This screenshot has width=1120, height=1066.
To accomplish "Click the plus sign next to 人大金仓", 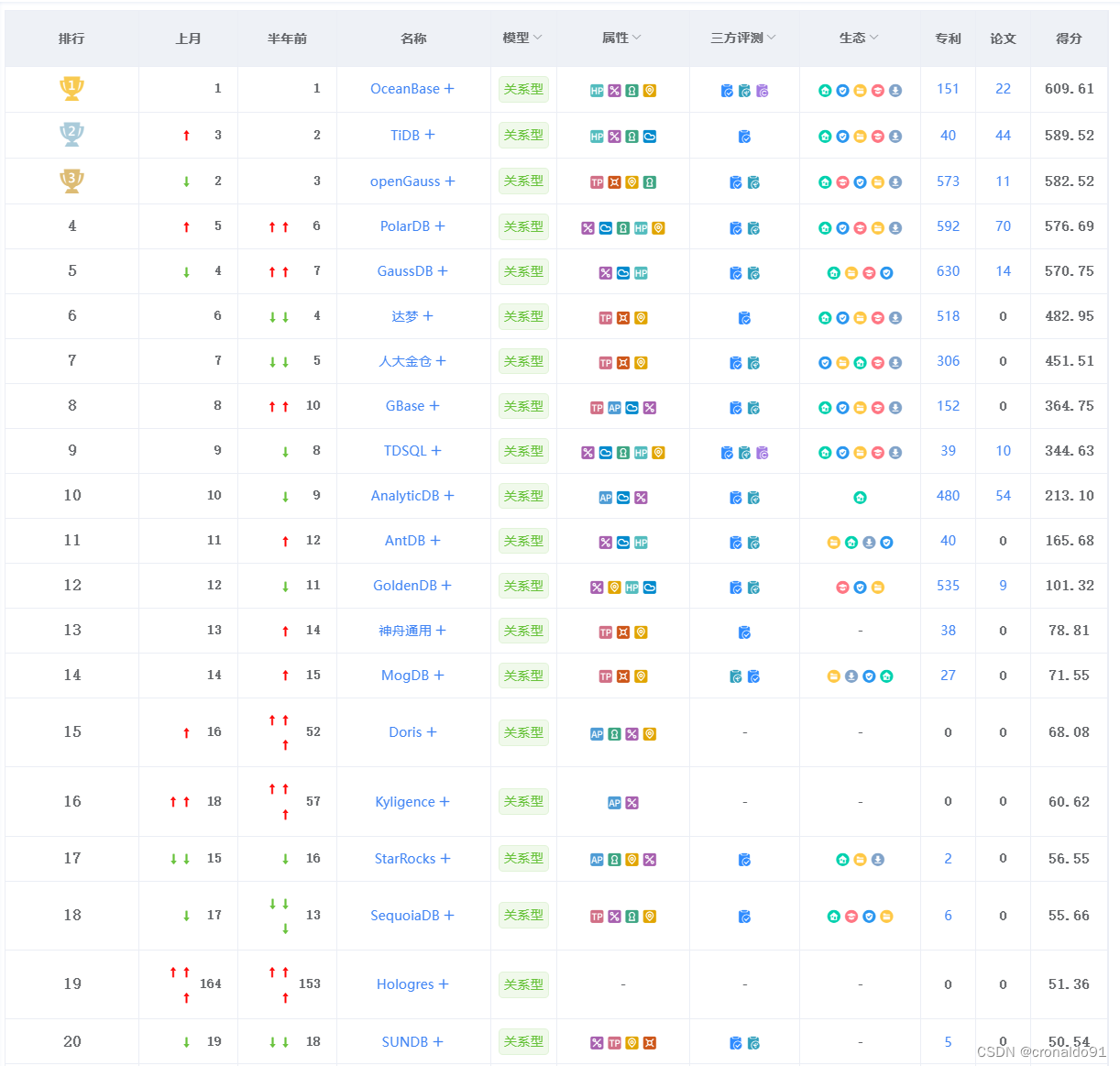I will click(441, 361).
